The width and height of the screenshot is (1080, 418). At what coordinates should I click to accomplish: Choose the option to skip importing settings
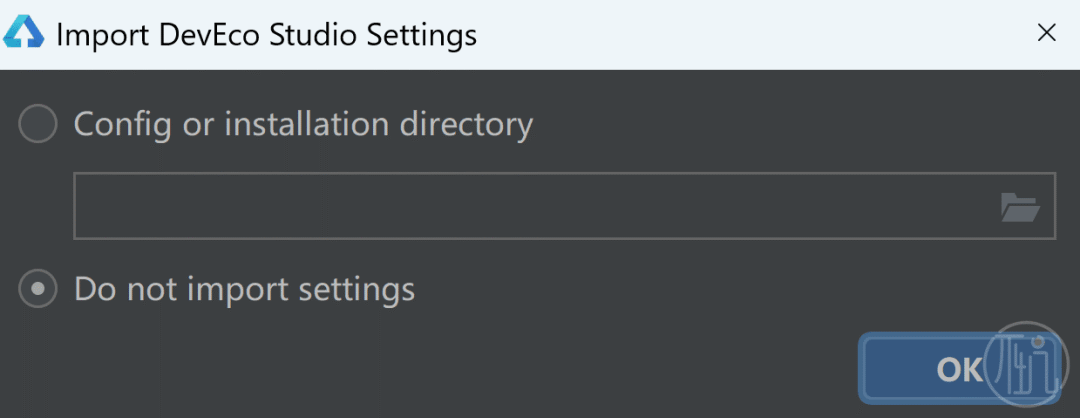(37, 289)
